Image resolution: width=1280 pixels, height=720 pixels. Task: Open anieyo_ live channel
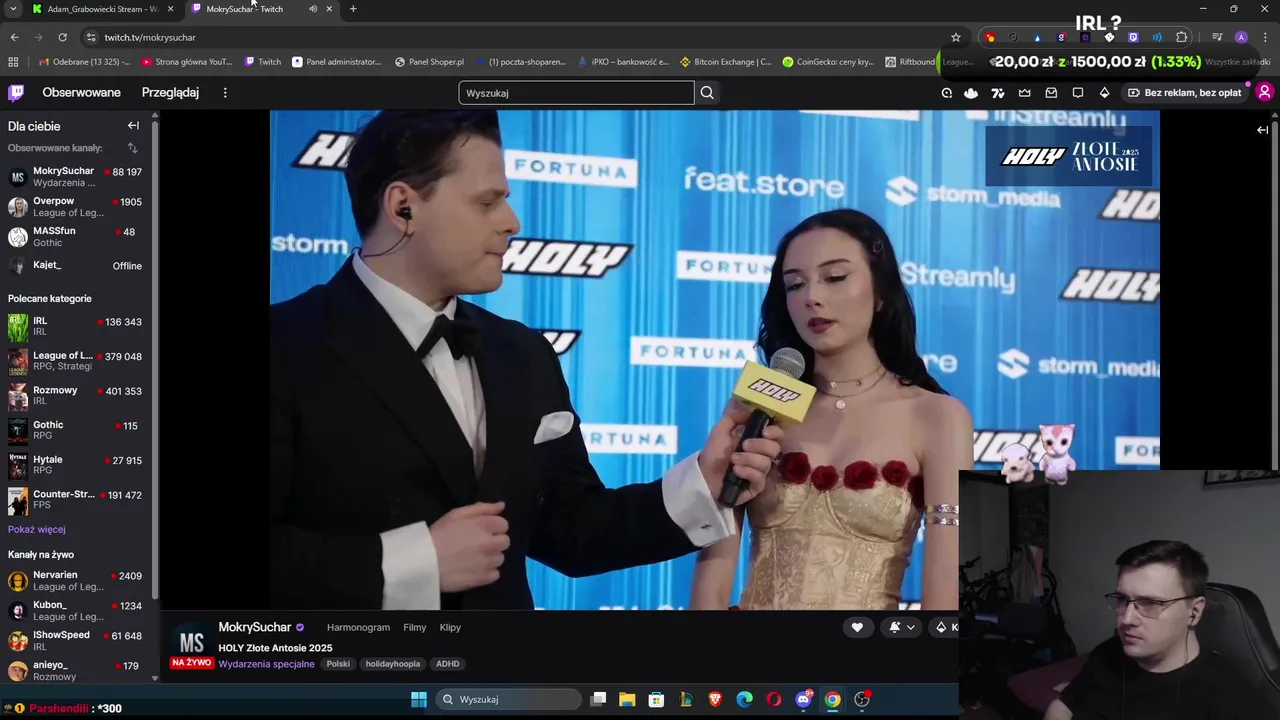pos(76,670)
